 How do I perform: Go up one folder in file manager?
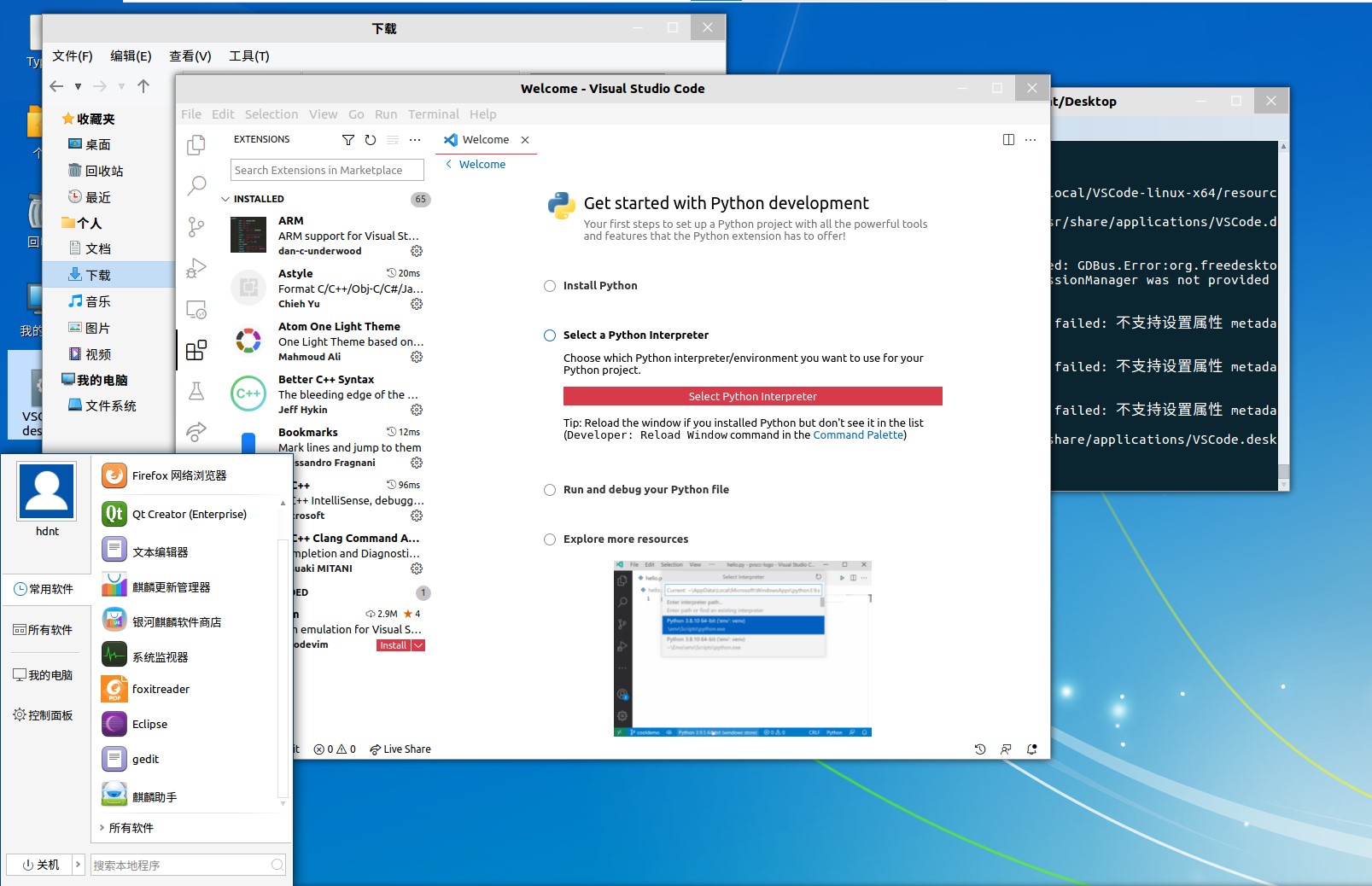143,86
